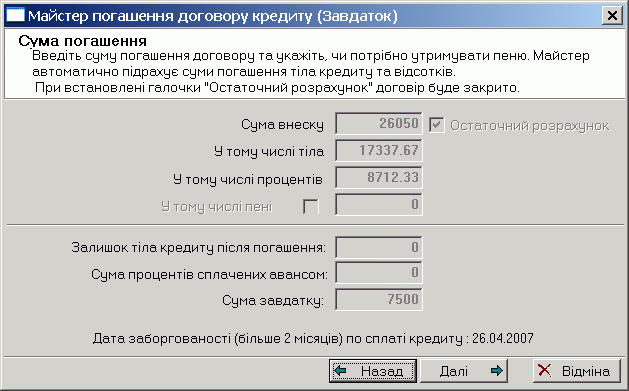The image size is (629, 391).
Task: Click the Залишок тіла кредиту label
Action: 199,248
